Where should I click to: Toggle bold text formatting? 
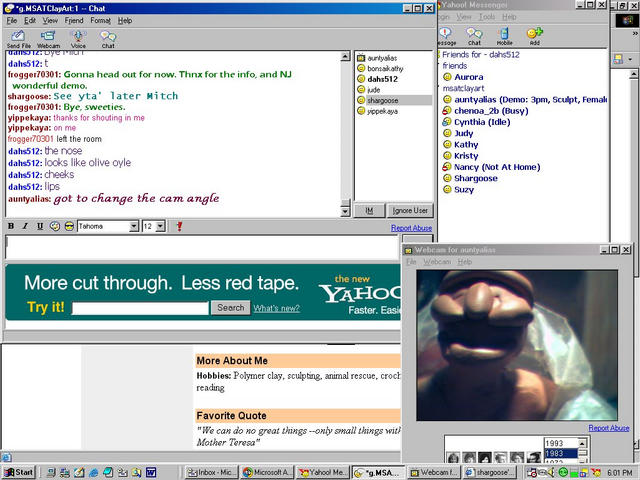click(11, 226)
